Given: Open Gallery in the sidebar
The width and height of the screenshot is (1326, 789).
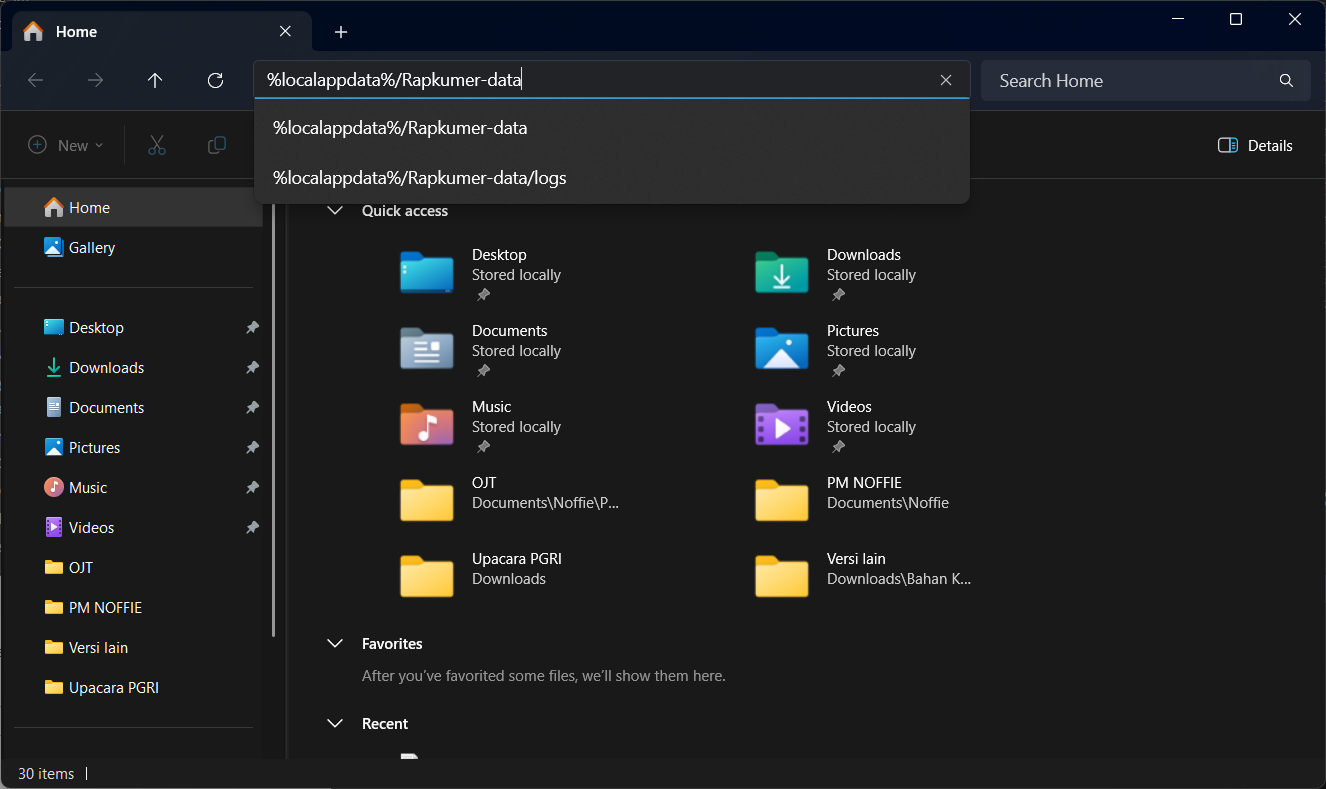Looking at the screenshot, I should click(x=92, y=248).
